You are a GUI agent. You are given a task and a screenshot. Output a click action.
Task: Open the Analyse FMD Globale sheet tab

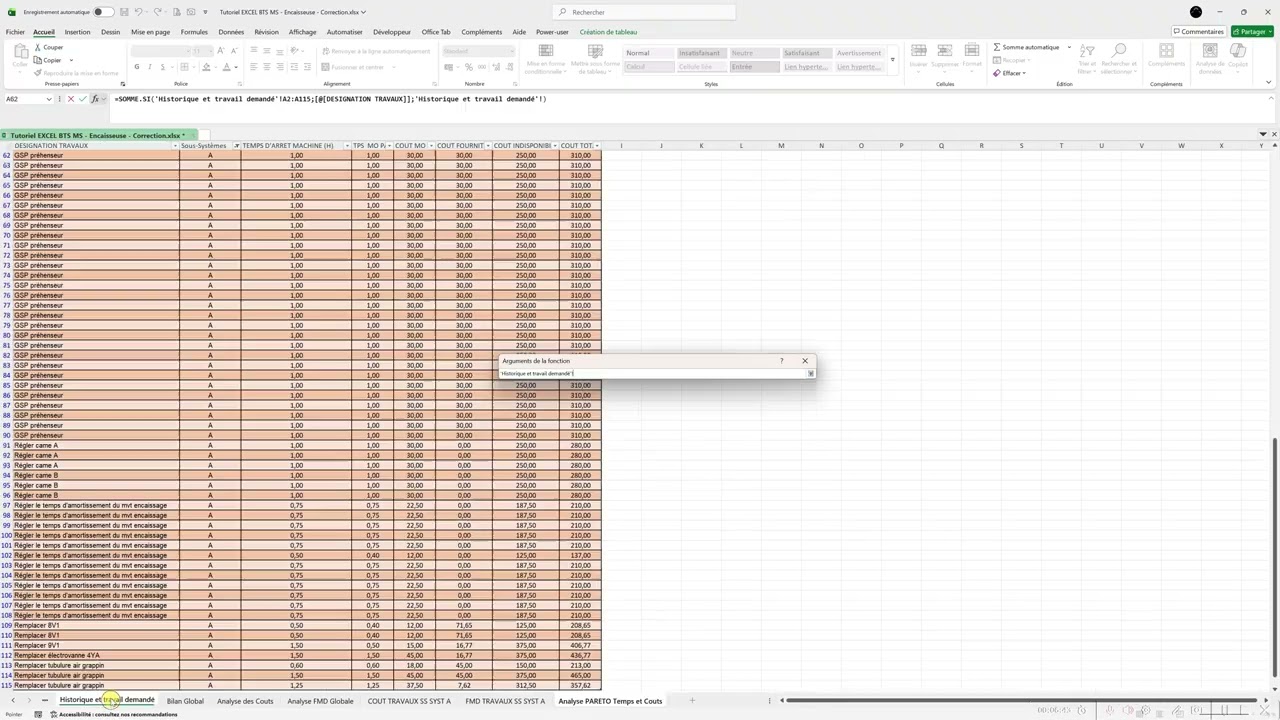coord(320,701)
